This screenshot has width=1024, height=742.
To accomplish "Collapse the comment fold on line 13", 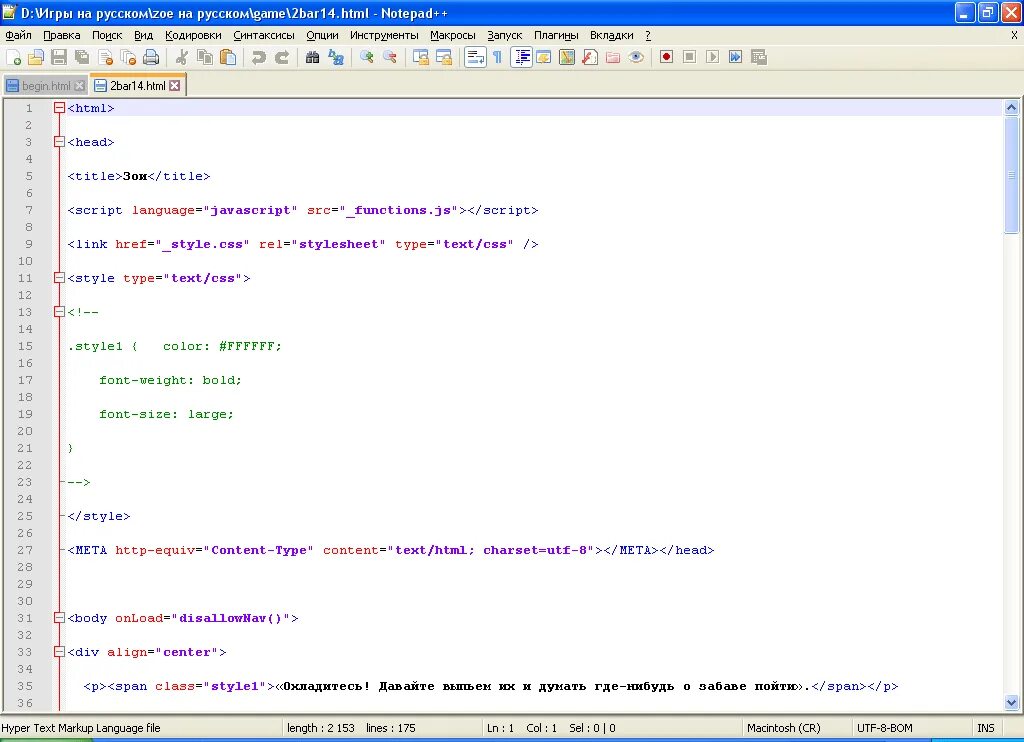I will click(x=59, y=312).
